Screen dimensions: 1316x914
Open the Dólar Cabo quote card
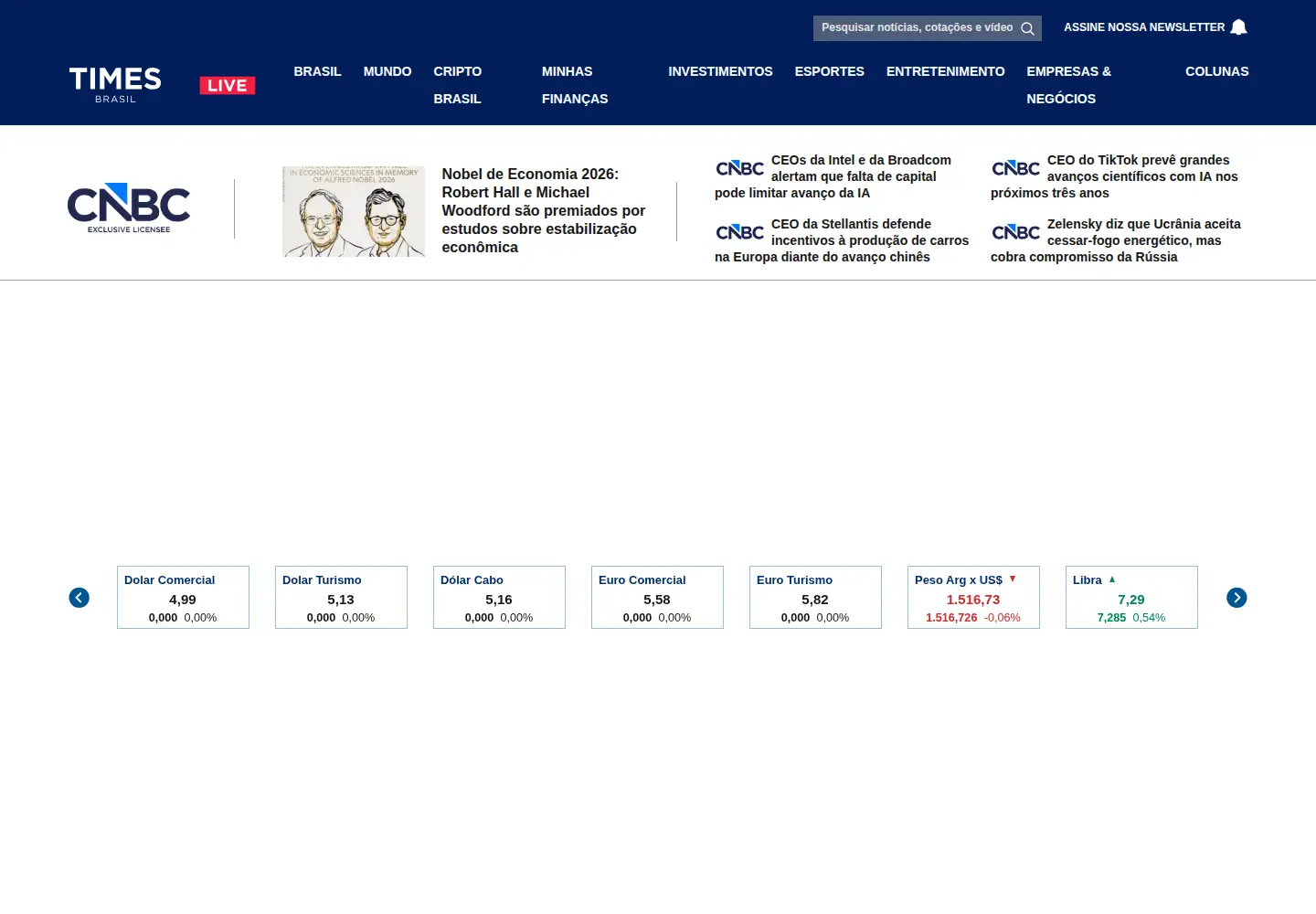(499, 598)
